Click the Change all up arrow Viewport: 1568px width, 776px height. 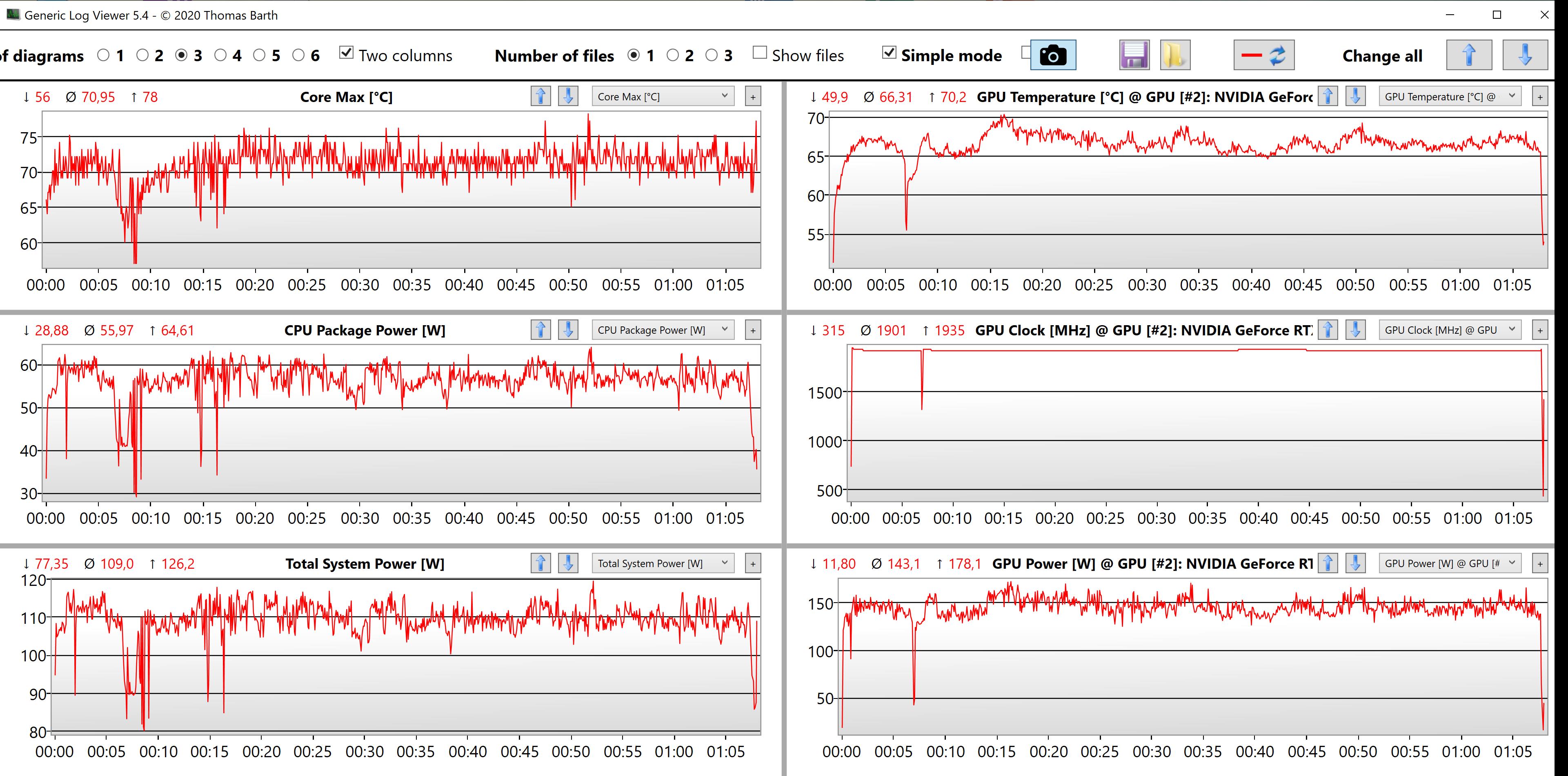[x=1469, y=55]
